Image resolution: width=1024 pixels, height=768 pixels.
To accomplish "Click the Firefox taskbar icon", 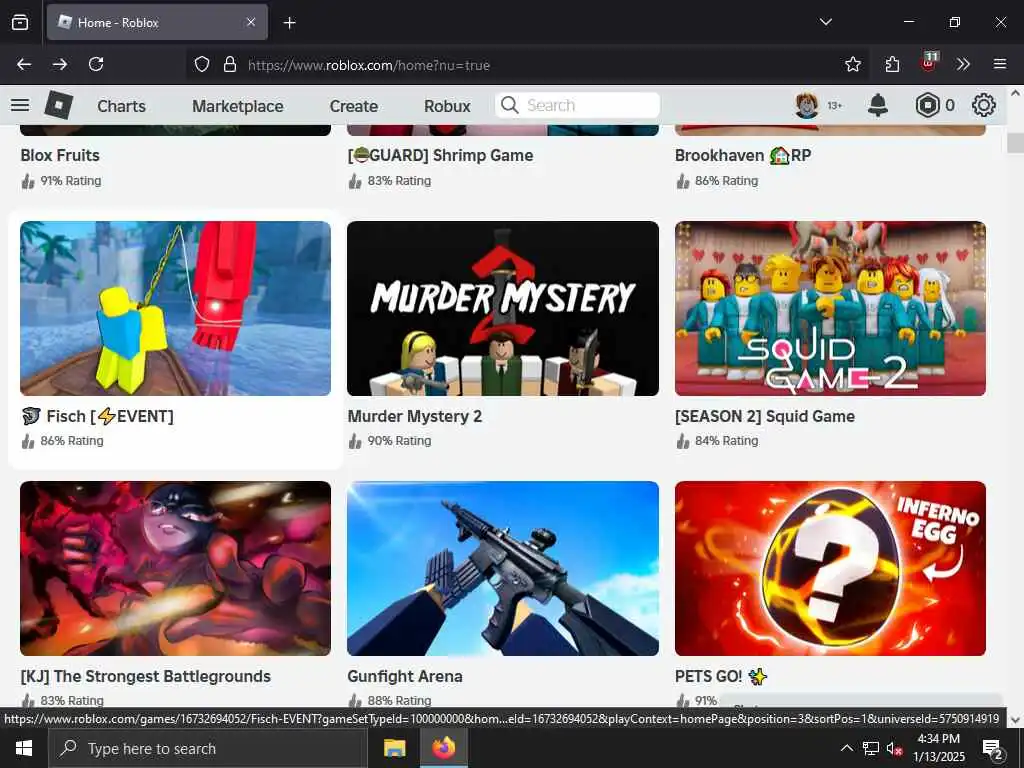I will click(443, 748).
